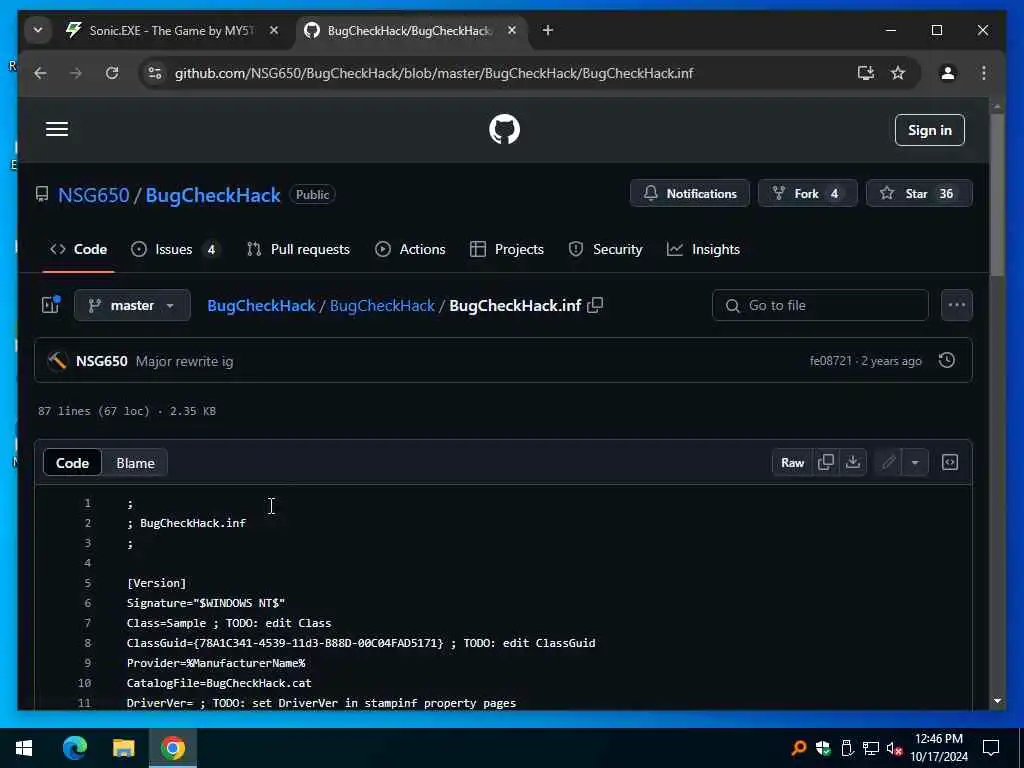Open the 'Major rewrite ig' commit message

tap(184, 361)
